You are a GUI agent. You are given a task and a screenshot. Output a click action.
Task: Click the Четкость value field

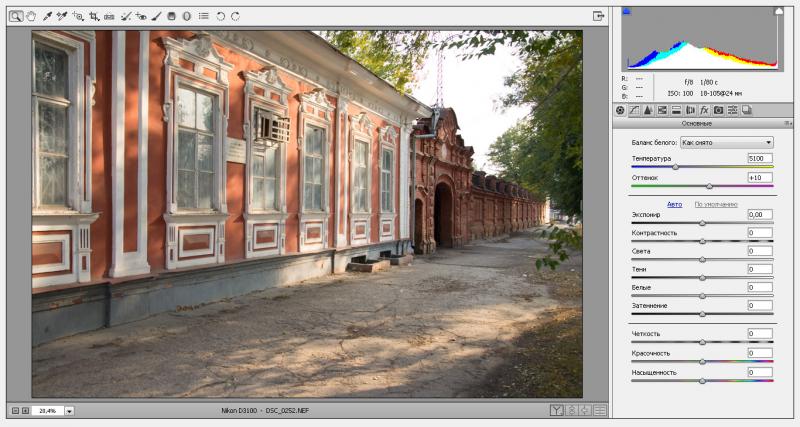pos(760,334)
